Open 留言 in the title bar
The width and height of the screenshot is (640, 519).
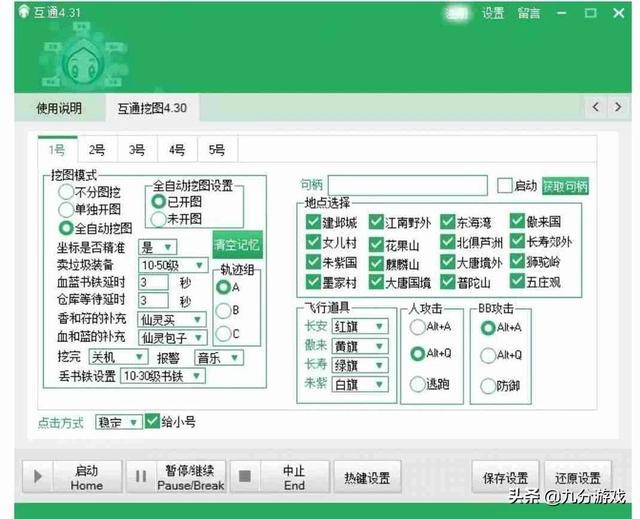click(x=529, y=13)
